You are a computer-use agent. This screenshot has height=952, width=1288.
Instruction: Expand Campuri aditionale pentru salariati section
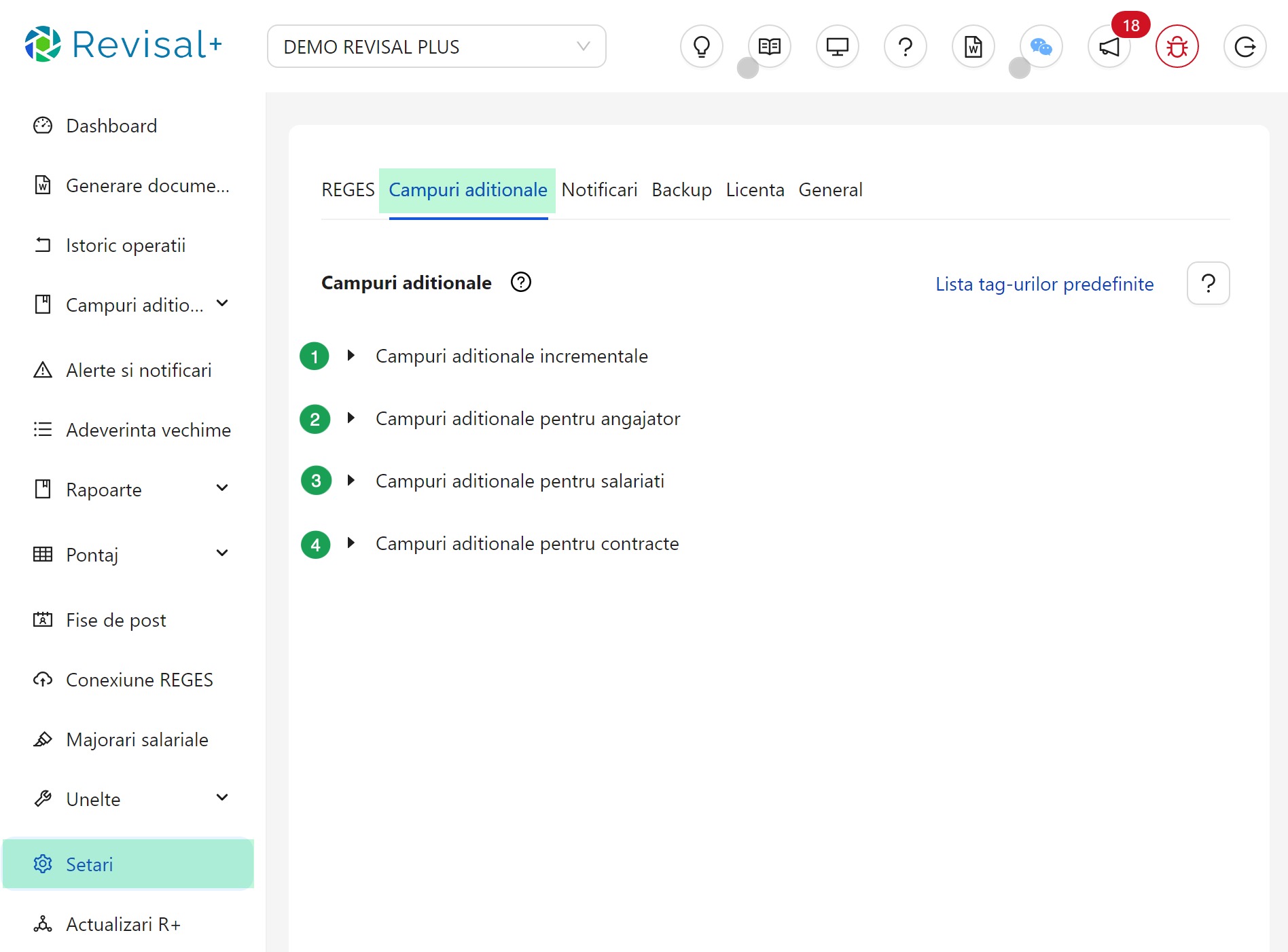pyautogui.click(x=351, y=480)
